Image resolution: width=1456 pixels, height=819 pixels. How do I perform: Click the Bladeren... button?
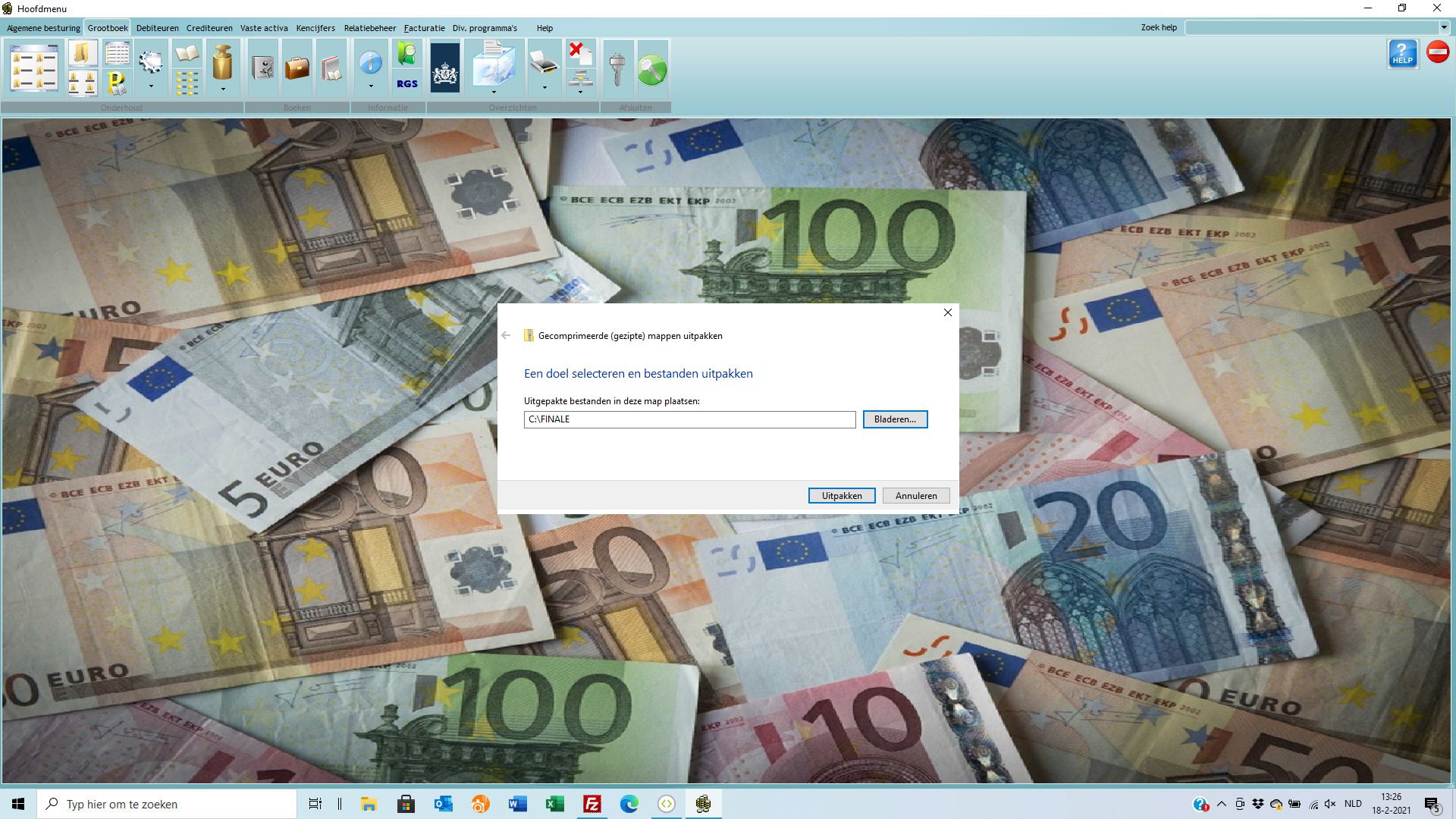click(x=895, y=419)
